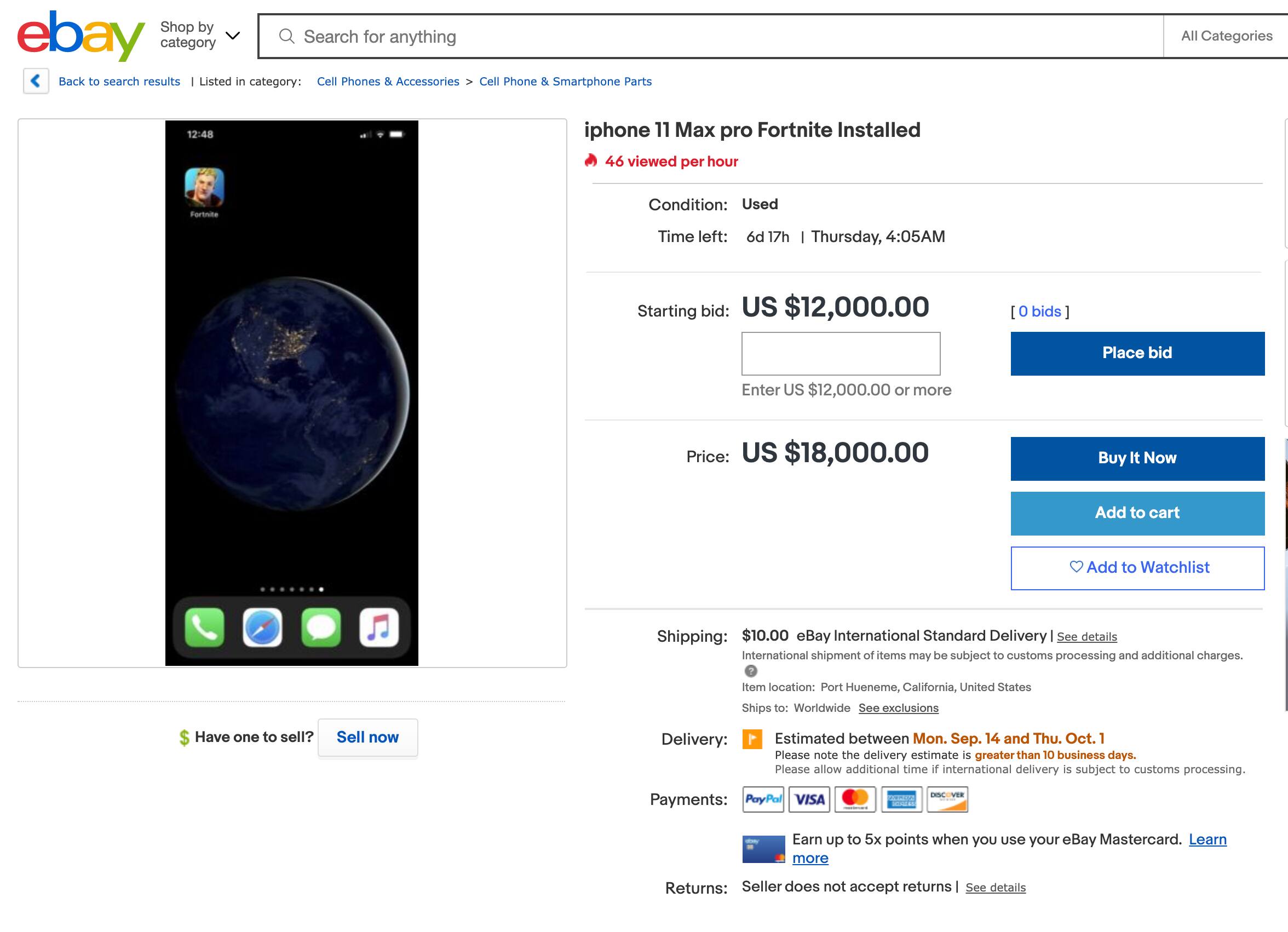Open the All Categories dropdown
1288x932 pixels.
[x=1227, y=36]
